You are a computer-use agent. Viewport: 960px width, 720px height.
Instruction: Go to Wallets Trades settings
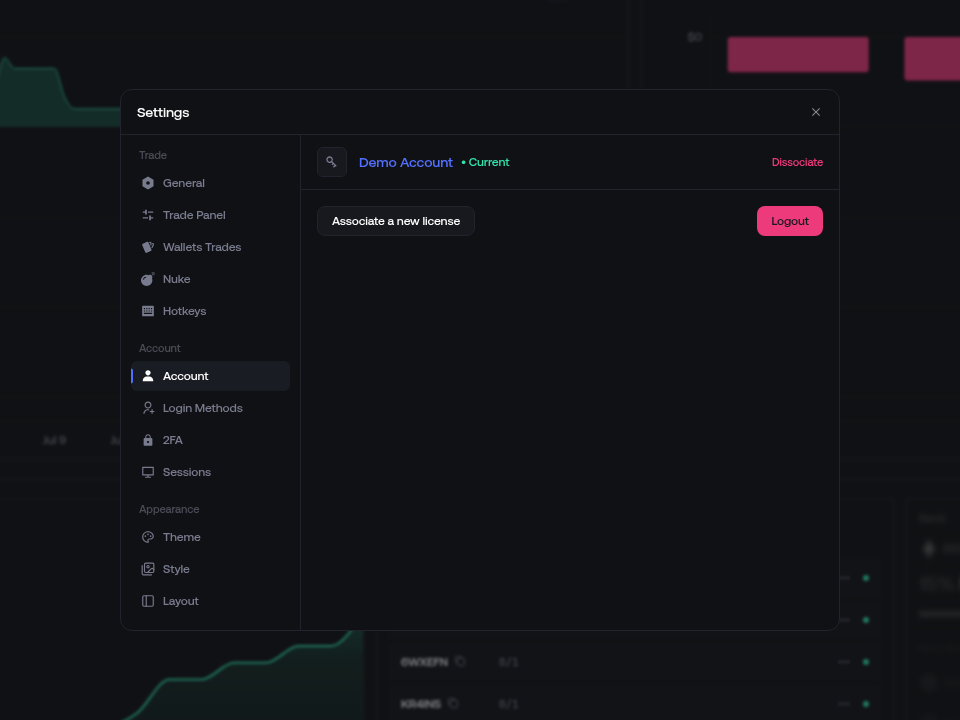coord(210,247)
